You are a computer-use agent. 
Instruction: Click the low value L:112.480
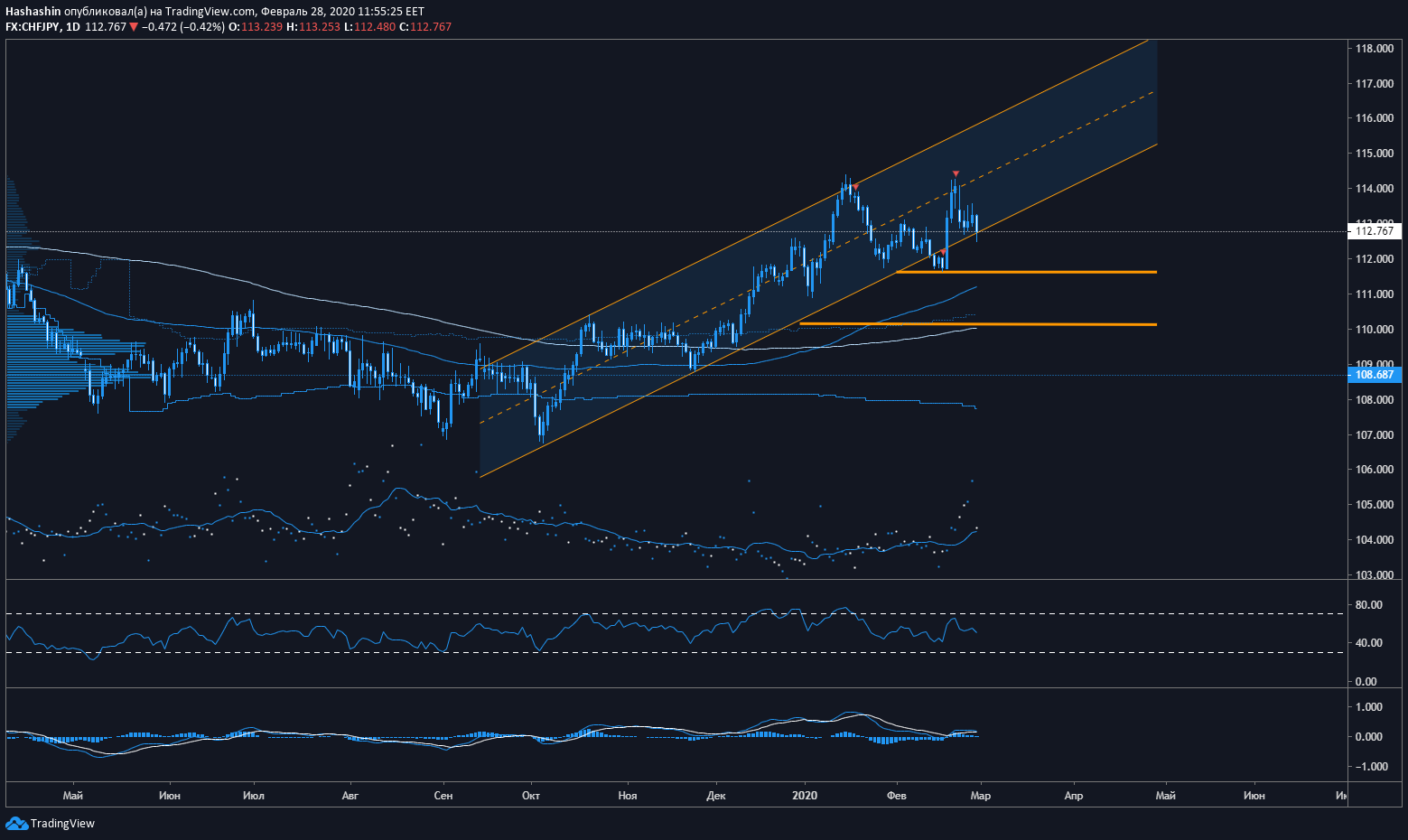(x=369, y=27)
